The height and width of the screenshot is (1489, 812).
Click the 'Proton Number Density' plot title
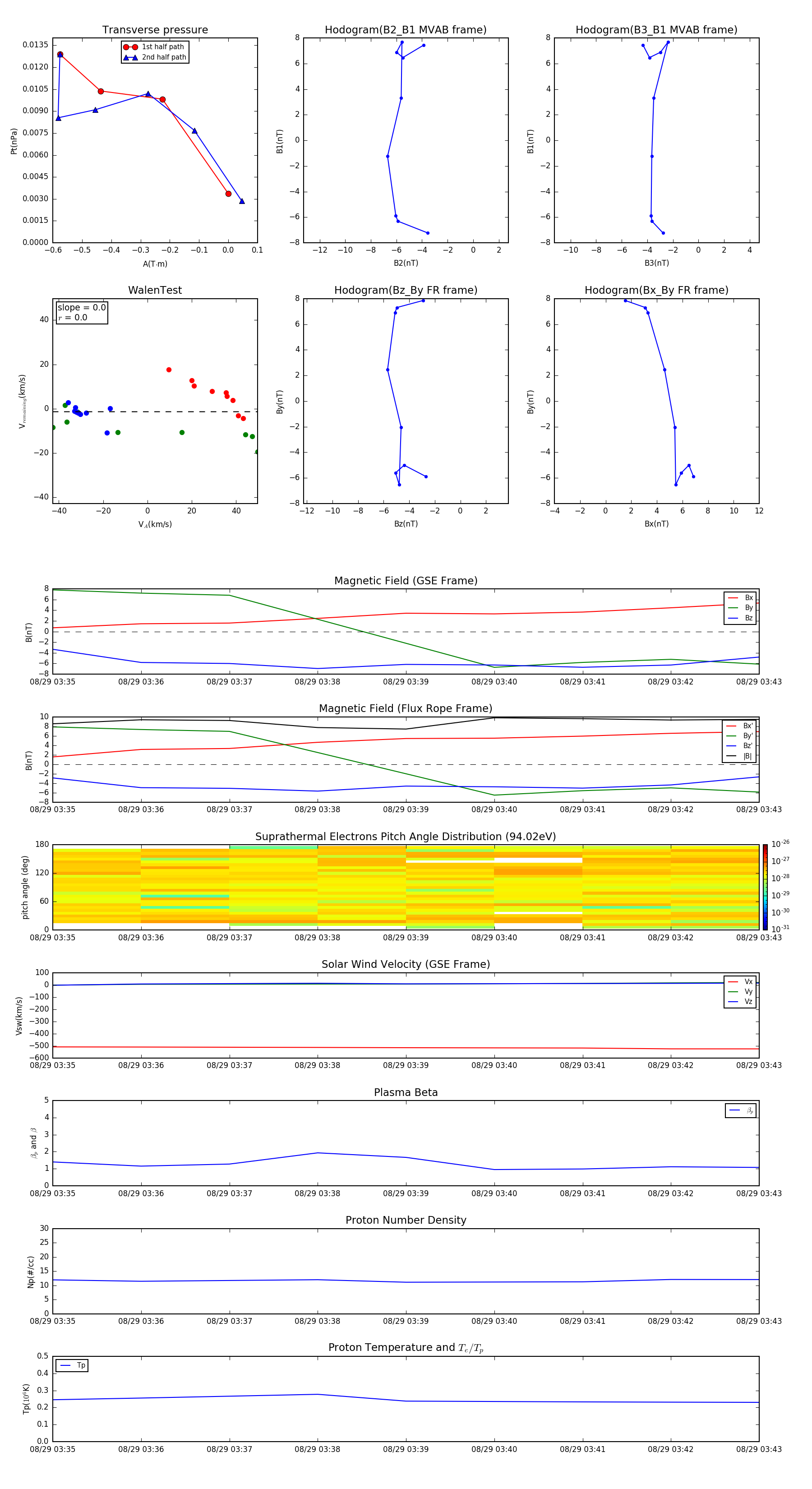click(x=406, y=1220)
